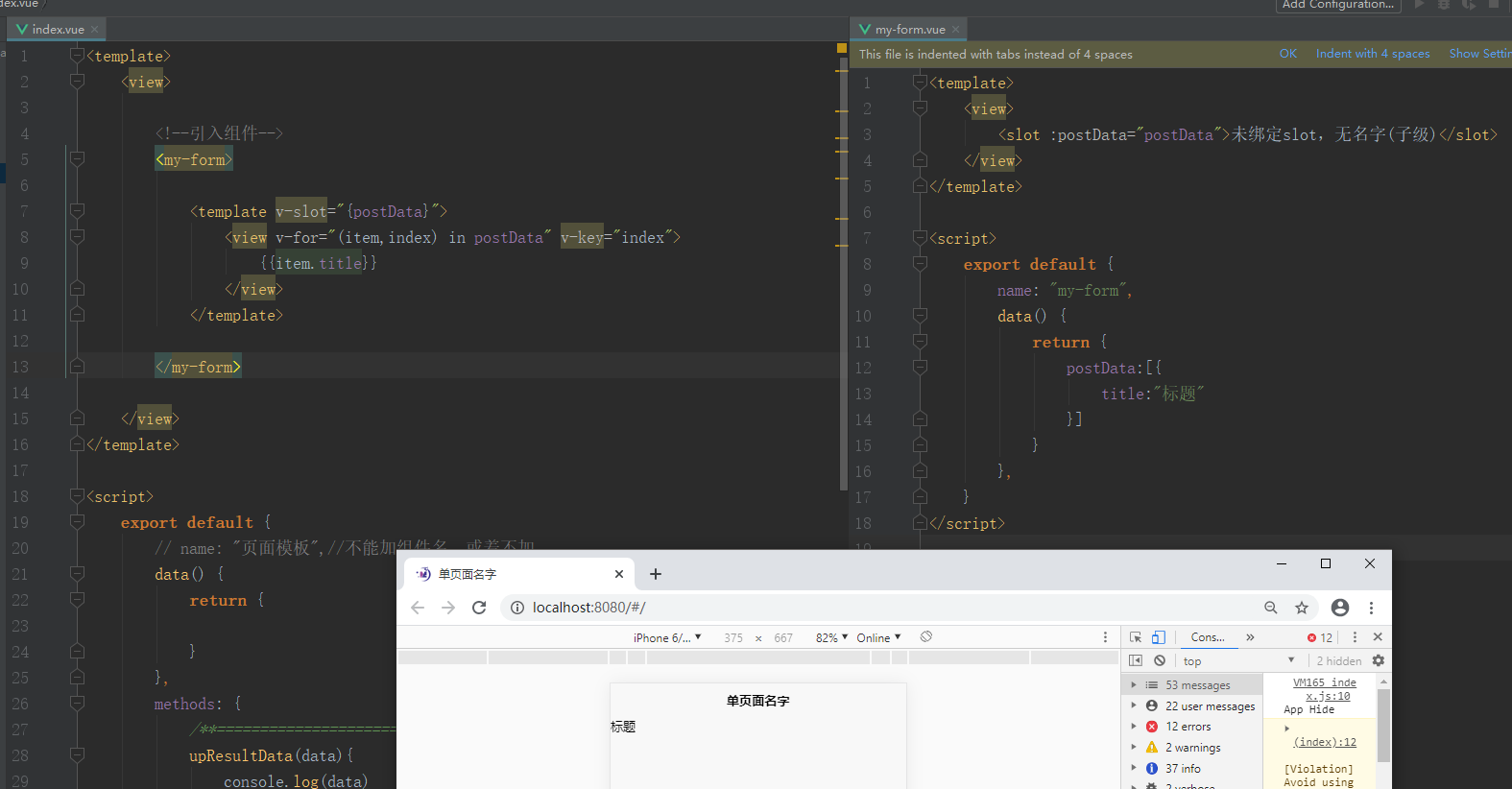The height and width of the screenshot is (789, 1512).
Task: Expand the 2 warnings group
Action: 1134,747
